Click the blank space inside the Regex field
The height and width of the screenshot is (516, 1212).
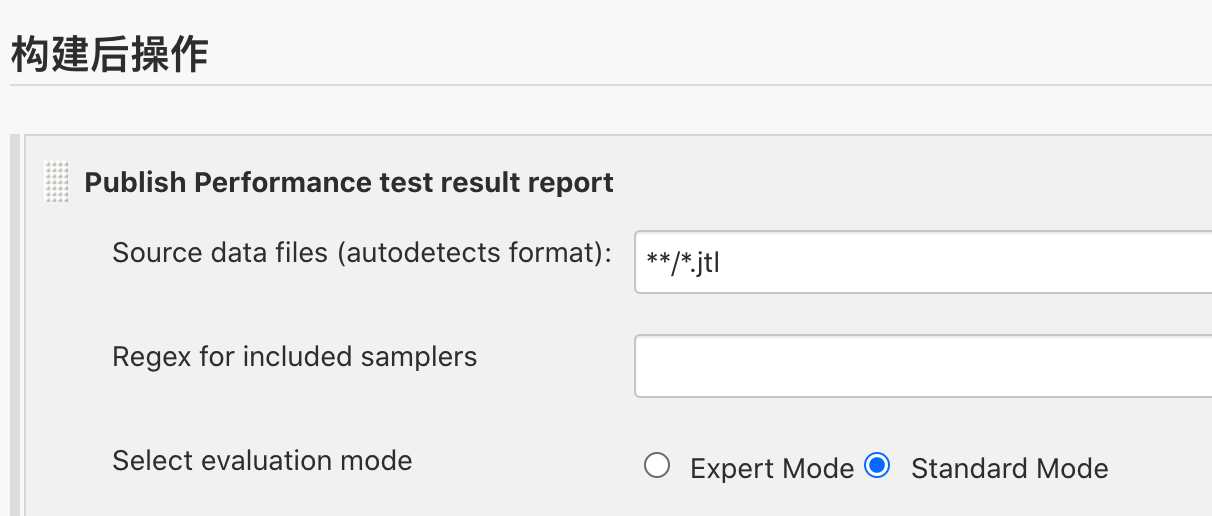[x=900, y=367]
